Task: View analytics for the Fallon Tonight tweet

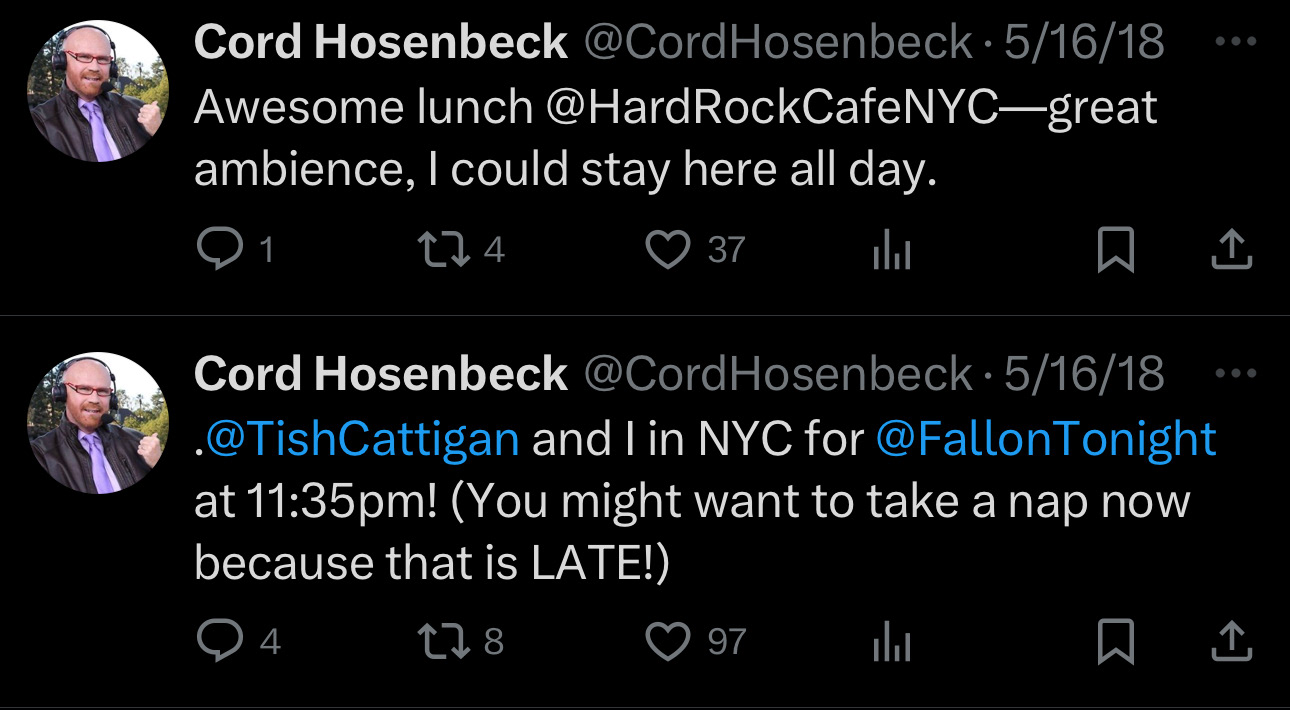Action: pyautogui.click(x=892, y=641)
